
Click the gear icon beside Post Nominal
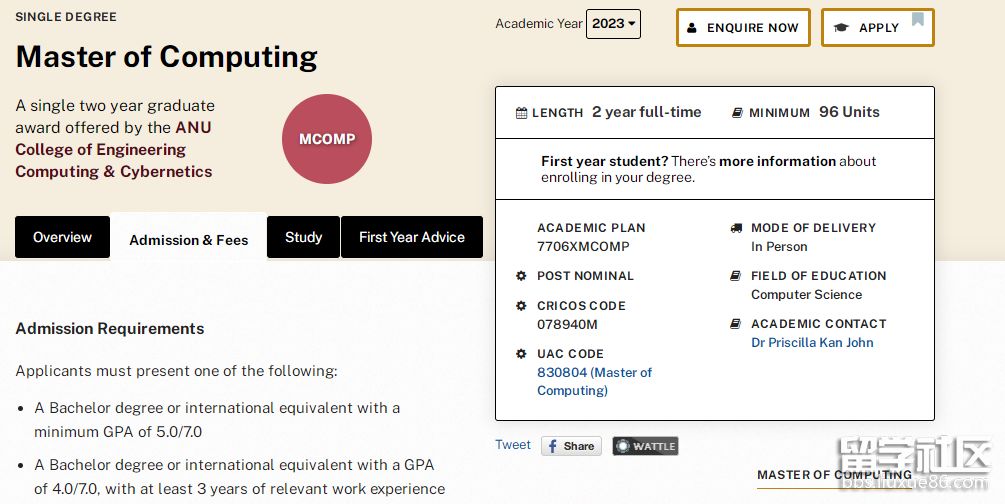pos(521,276)
